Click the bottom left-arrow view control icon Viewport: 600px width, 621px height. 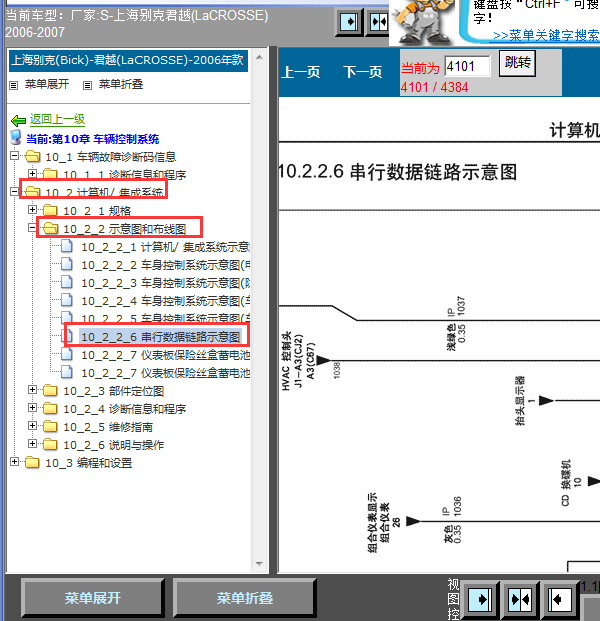coord(560,600)
